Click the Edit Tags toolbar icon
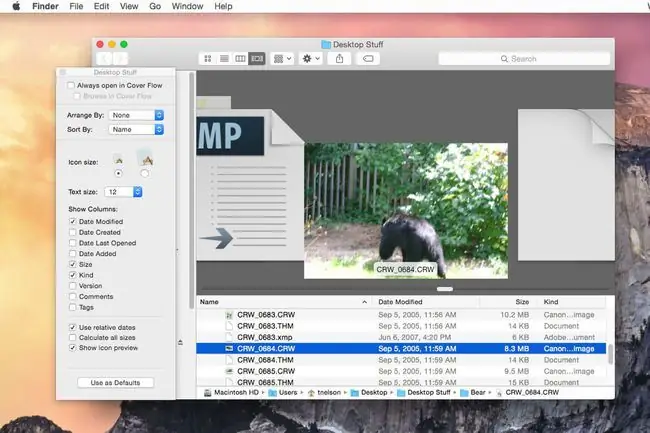Viewport: 650px width, 433px height. (x=368, y=59)
